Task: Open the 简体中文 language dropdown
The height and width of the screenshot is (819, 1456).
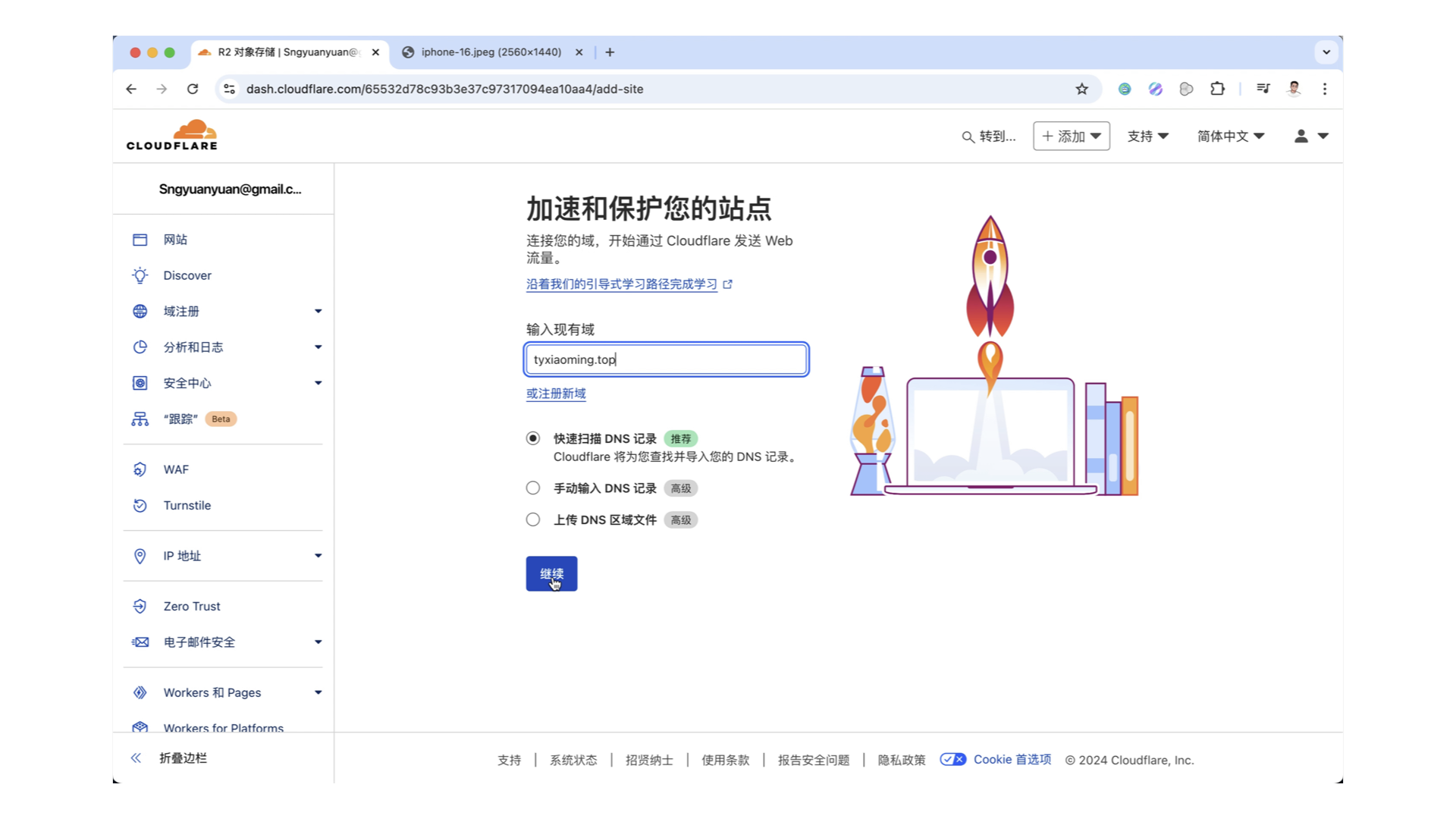Action: coord(1230,136)
